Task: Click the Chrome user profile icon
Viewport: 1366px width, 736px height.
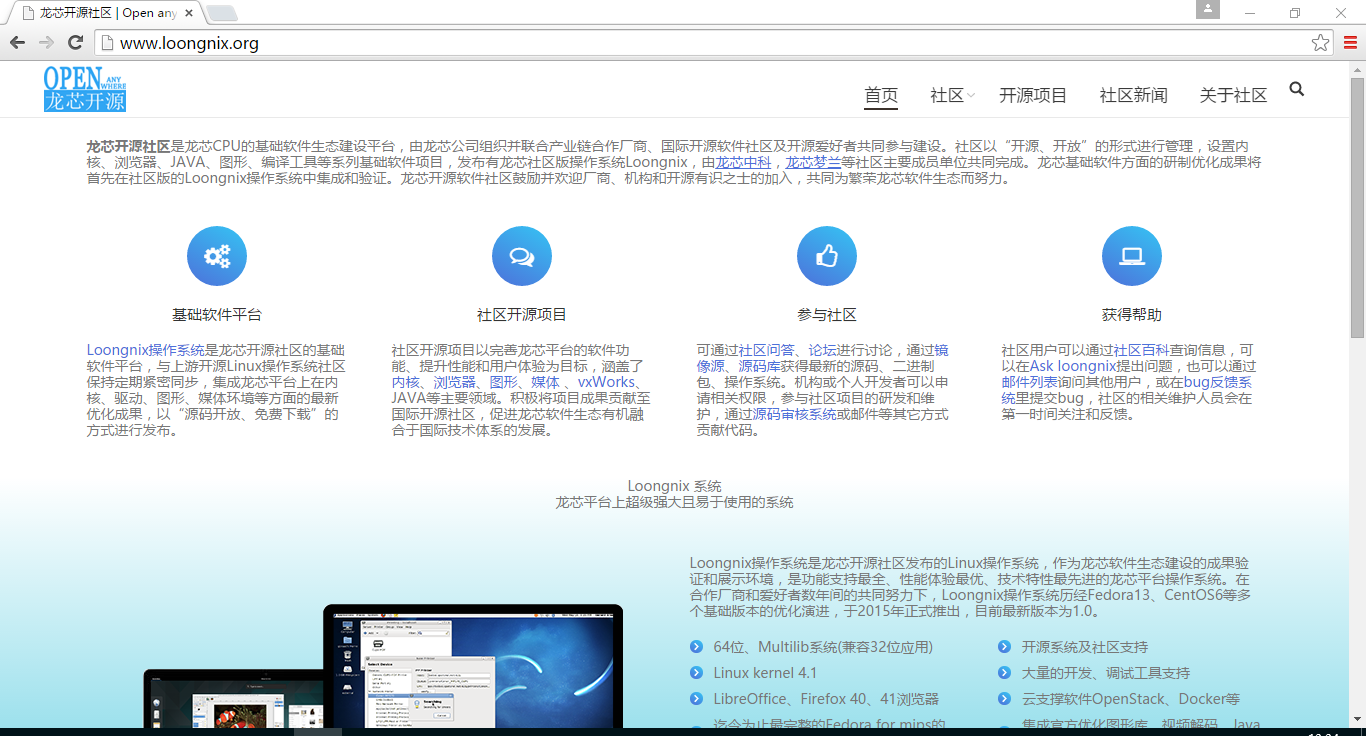Action: click(x=1208, y=9)
